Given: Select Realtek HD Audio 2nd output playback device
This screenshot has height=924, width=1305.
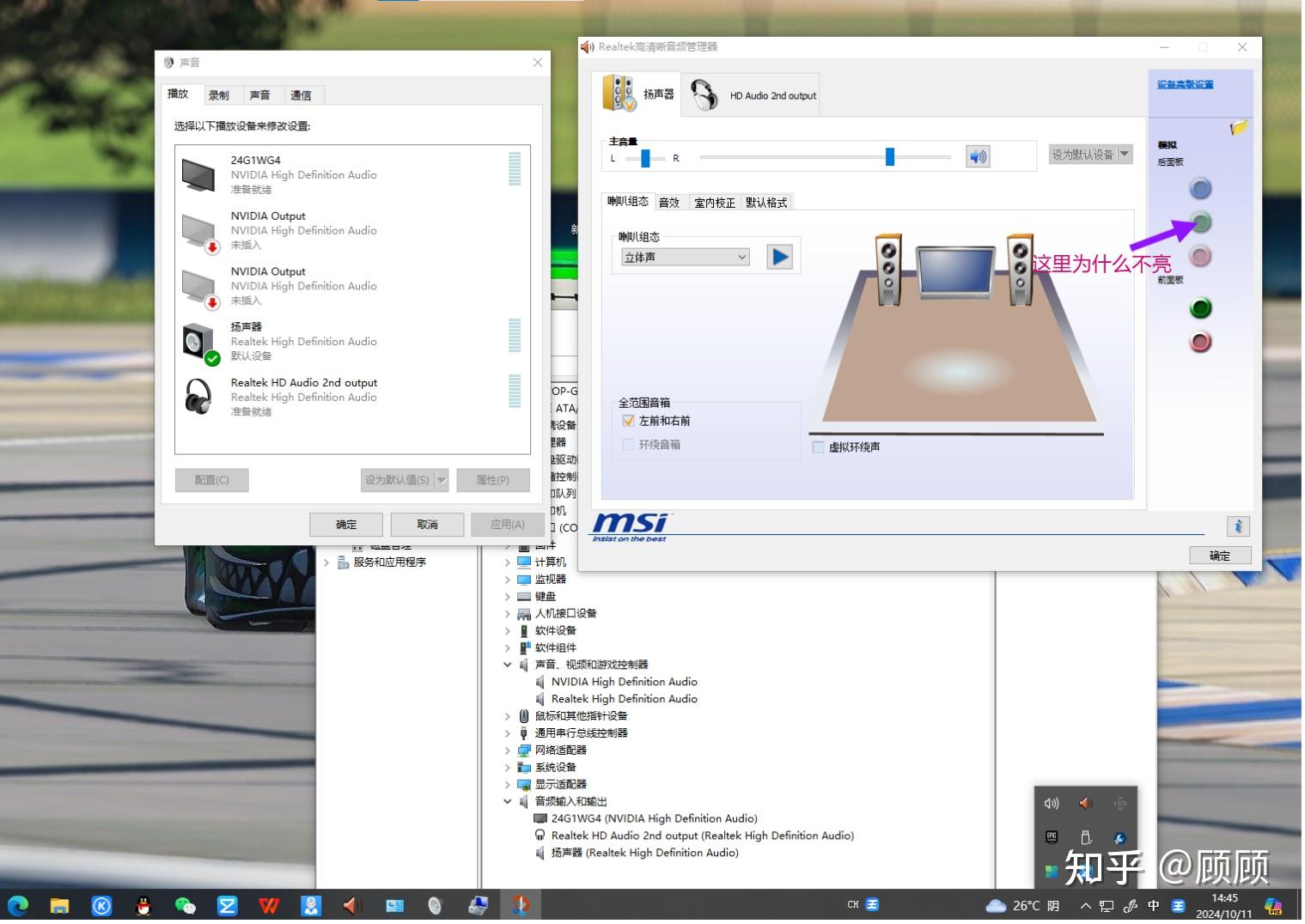Looking at the screenshot, I should [x=352, y=397].
